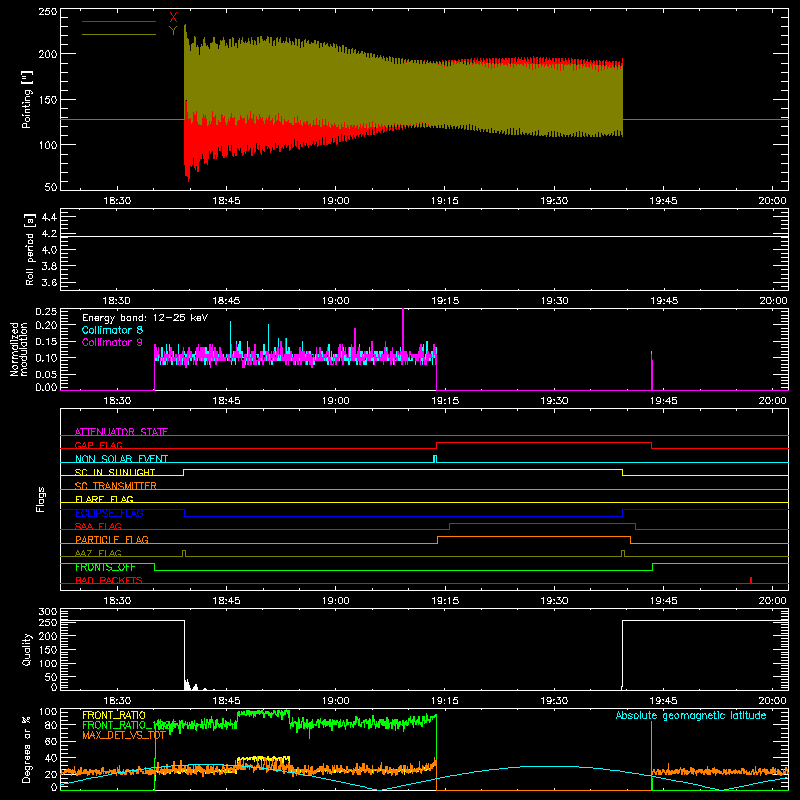Click the BAD_PACKETS flag label
Screen dimensions: 800x800
(x=109, y=580)
